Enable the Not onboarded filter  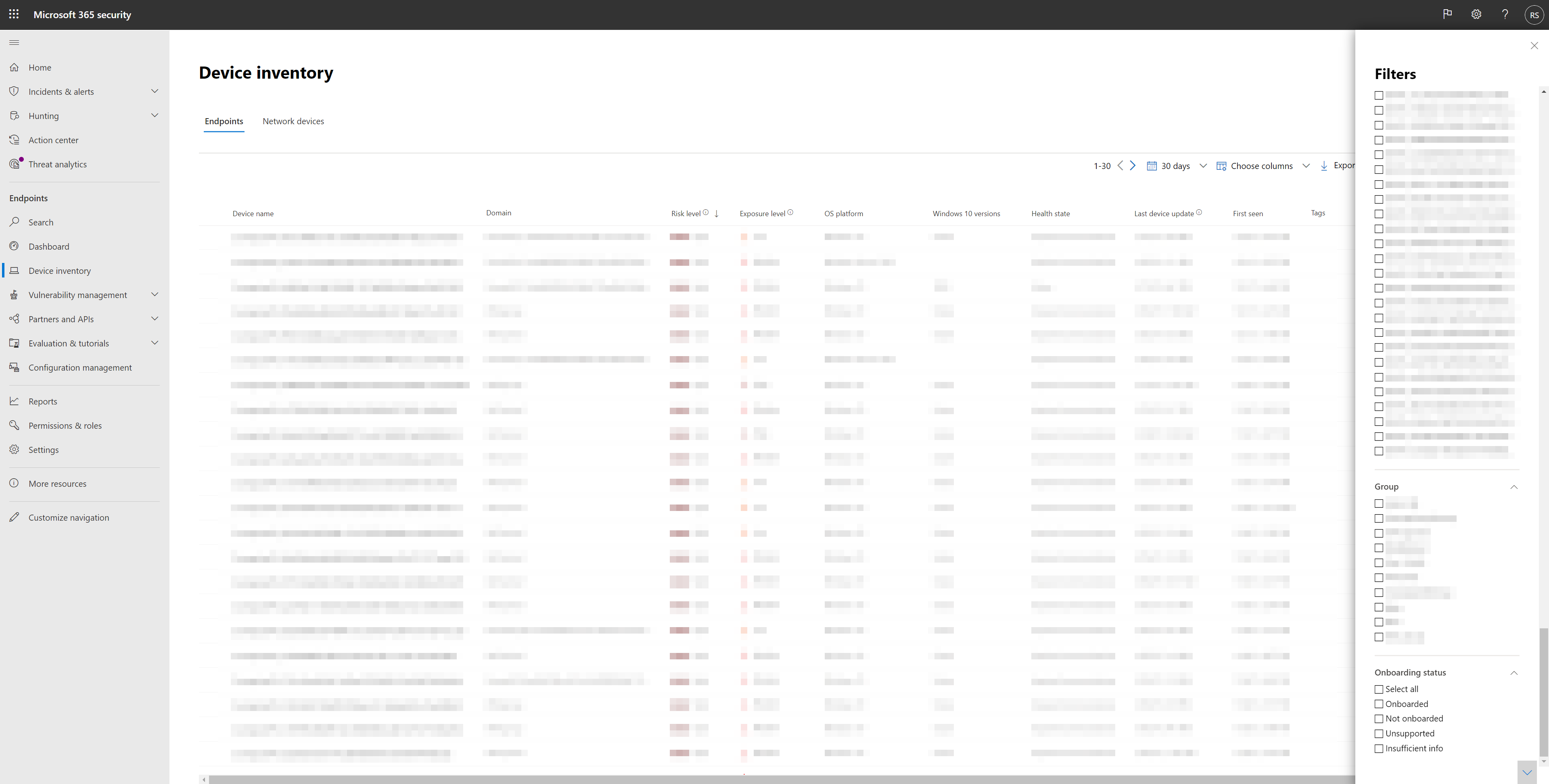[x=1379, y=719]
